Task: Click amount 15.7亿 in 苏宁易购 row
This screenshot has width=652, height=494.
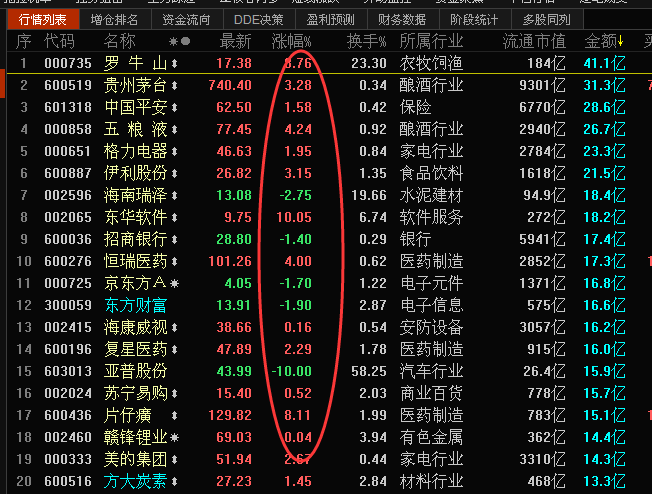Action: pyautogui.click(x=604, y=393)
